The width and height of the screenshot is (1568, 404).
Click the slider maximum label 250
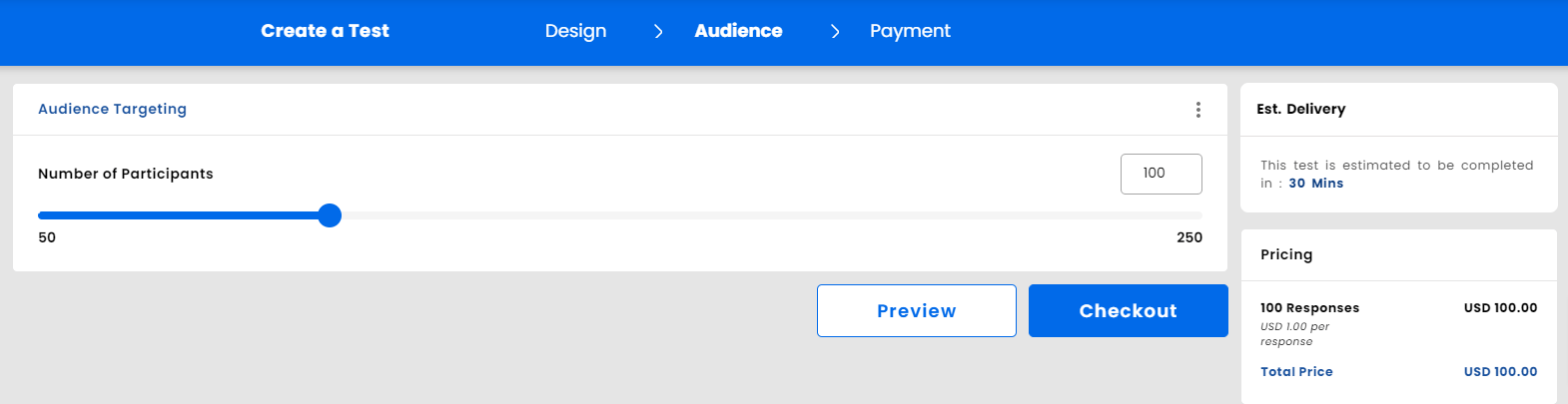pyautogui.click(x=1188, y=237)
